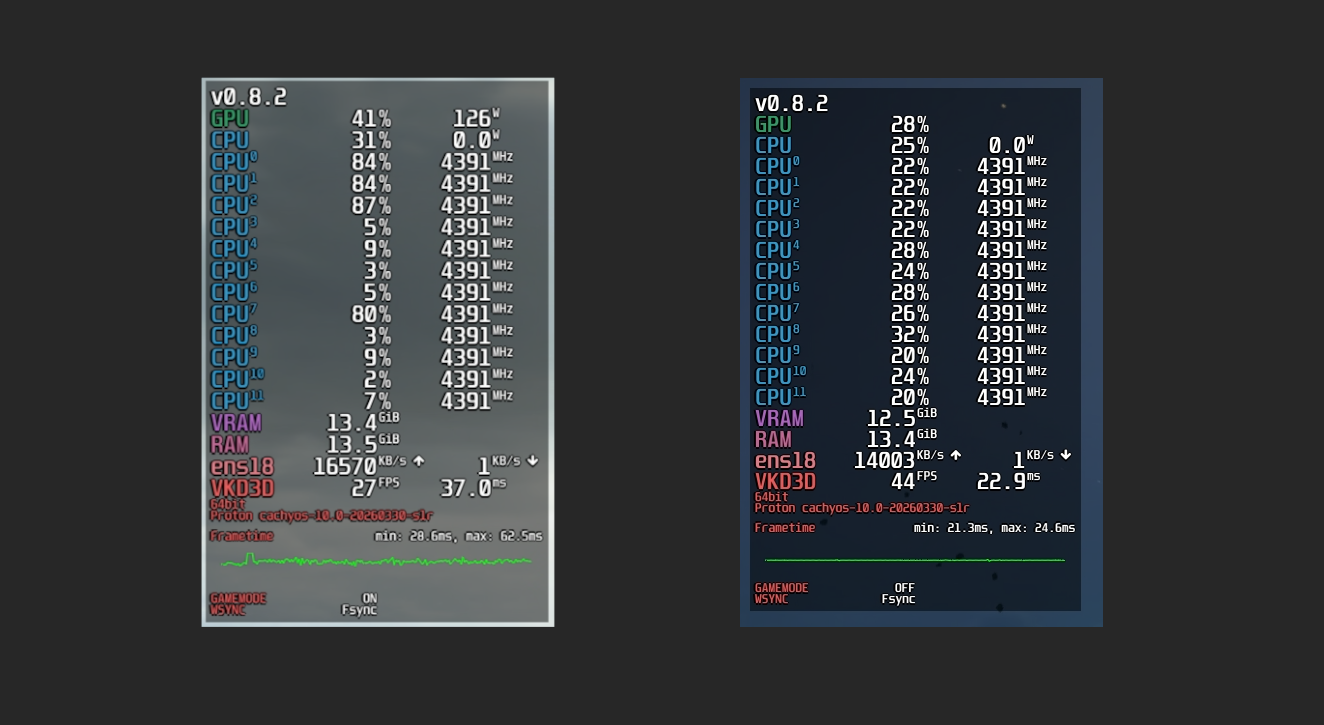Select the CPU9 label next to 20%
The width and height of the screenshot is (1324, 725).
tap(777, 355)
